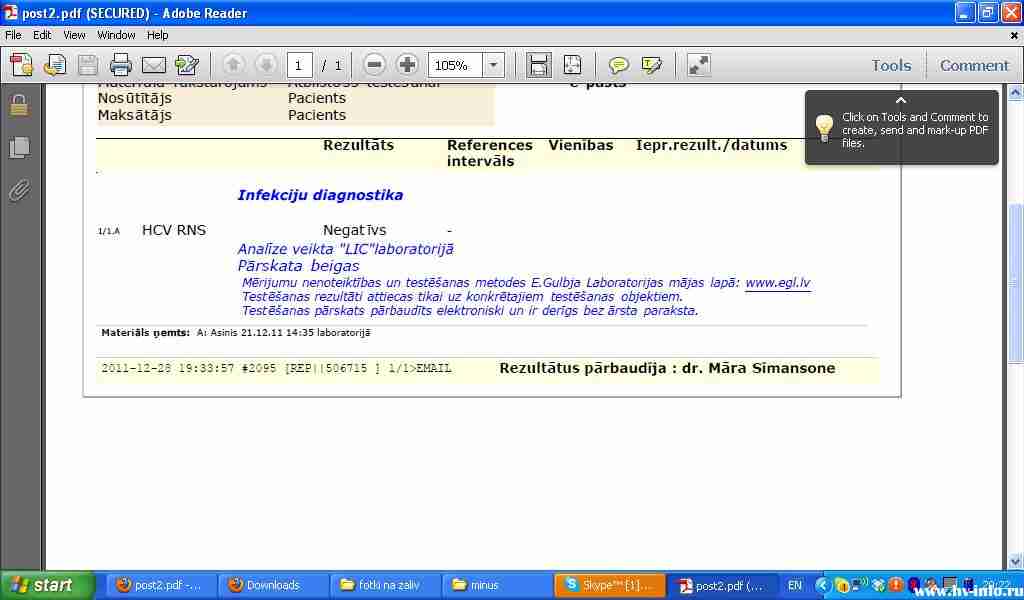This screenshot has height=600, width=1024.
Task: Open the View menu
Action: click(x=74, y=35)
